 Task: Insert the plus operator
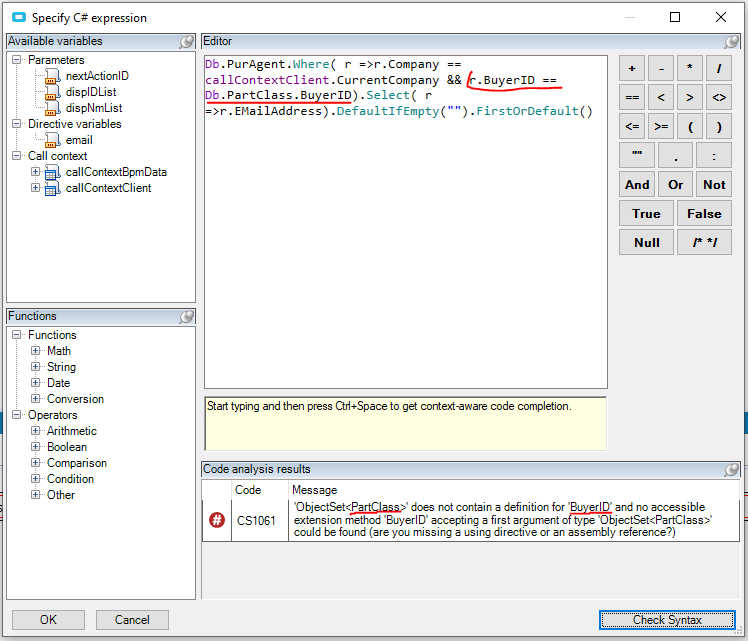coord(632,68)
